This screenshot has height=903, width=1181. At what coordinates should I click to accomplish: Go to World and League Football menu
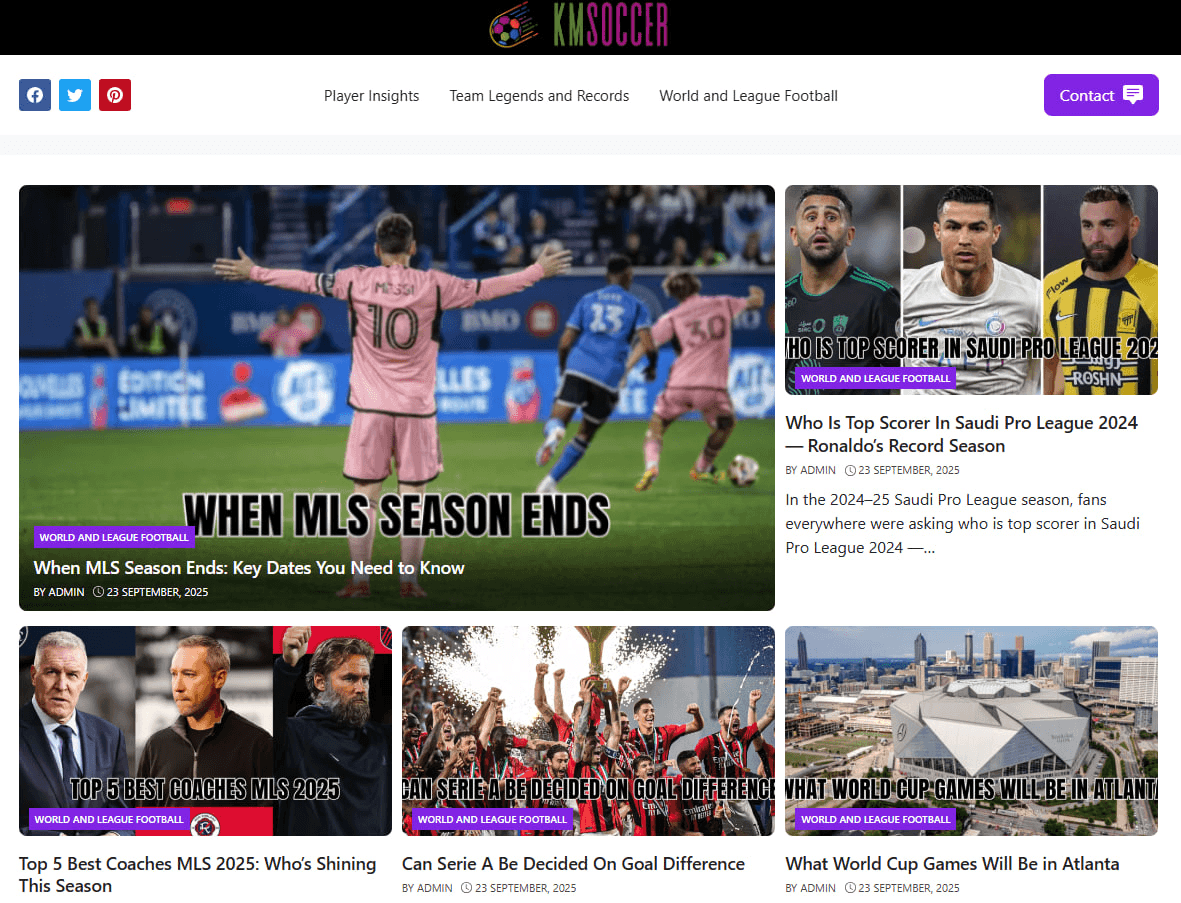point(749,96)
